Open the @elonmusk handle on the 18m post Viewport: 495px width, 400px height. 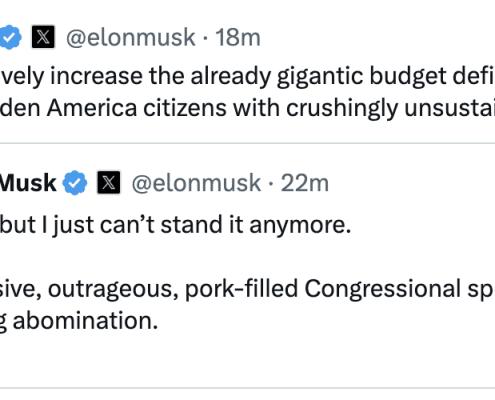130,37
